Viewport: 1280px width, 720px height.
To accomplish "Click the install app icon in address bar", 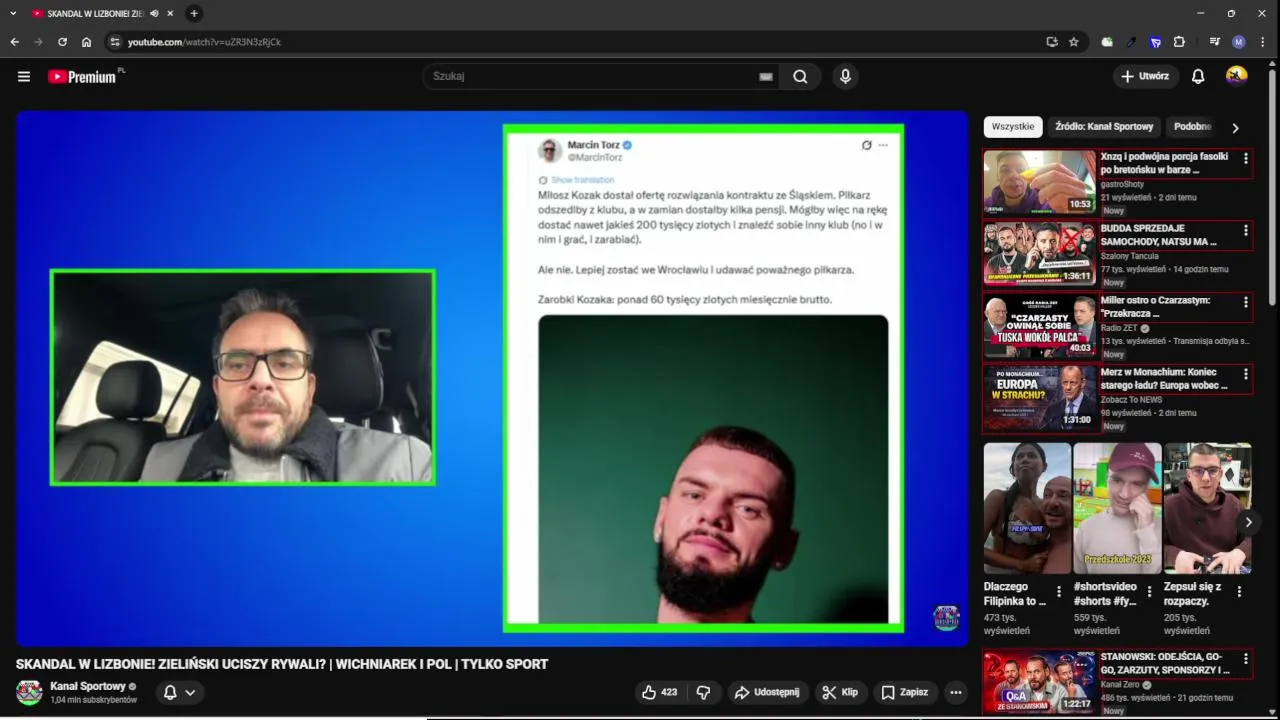I will click(x=1052, y=42).
